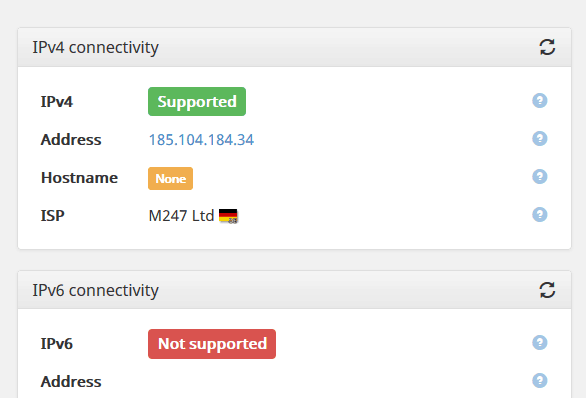Click the bold IPv4 row label
586x398 pixels.
(56, 102)
